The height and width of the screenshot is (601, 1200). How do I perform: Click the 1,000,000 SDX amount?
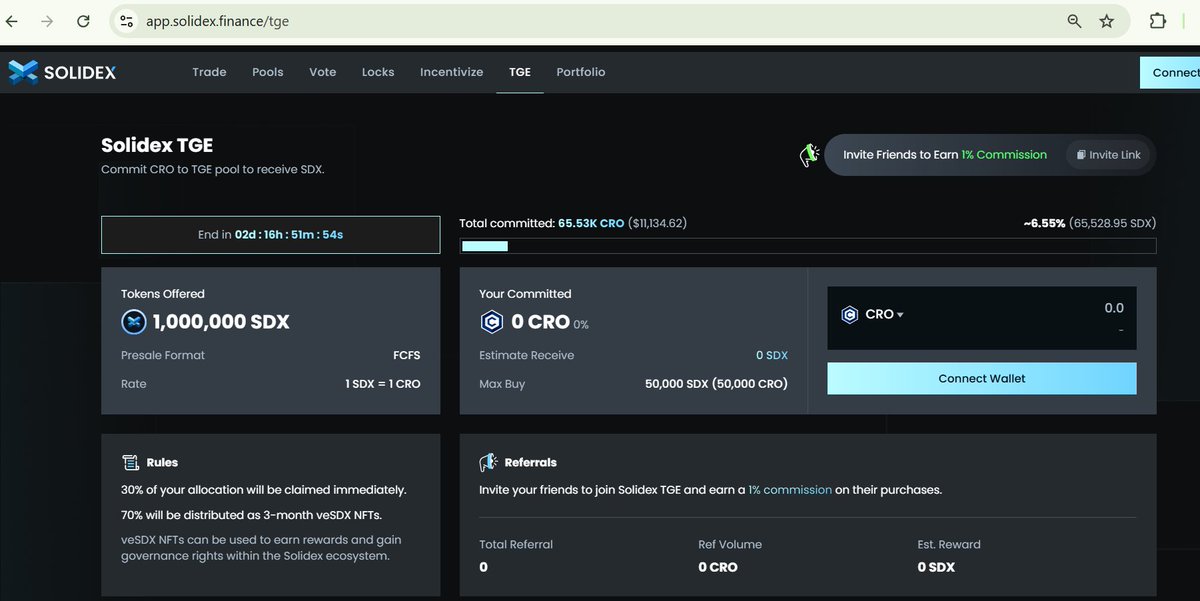pyautogui.click(x=221, y=322)
